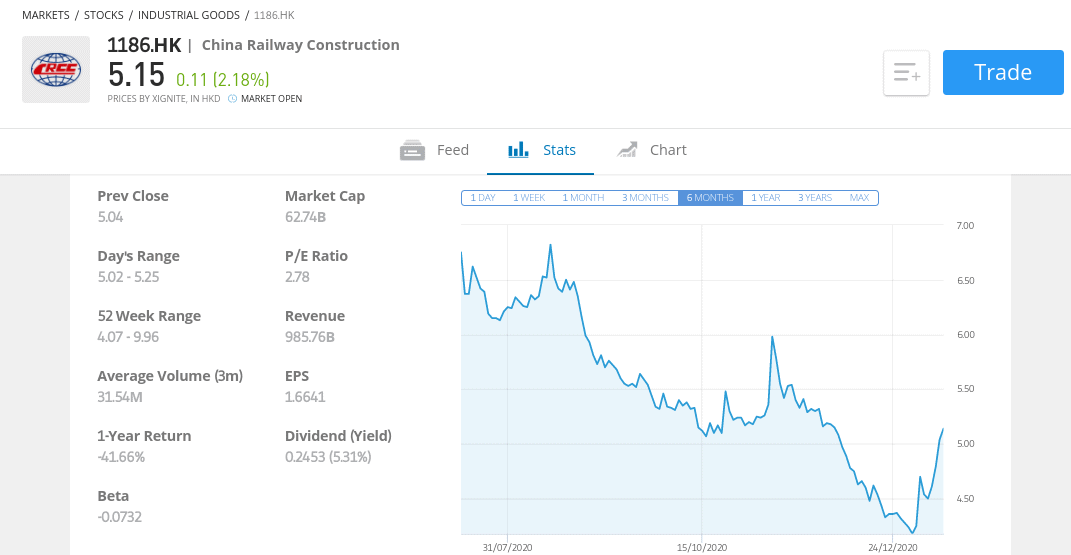Open the STOCKS breadcrumb link
This screenshot has height=555, width=1071.
(104, 15)
